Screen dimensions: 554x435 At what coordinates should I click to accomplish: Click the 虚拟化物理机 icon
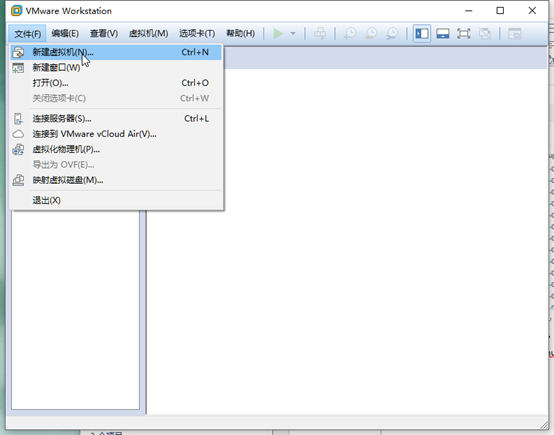(18, 149)
